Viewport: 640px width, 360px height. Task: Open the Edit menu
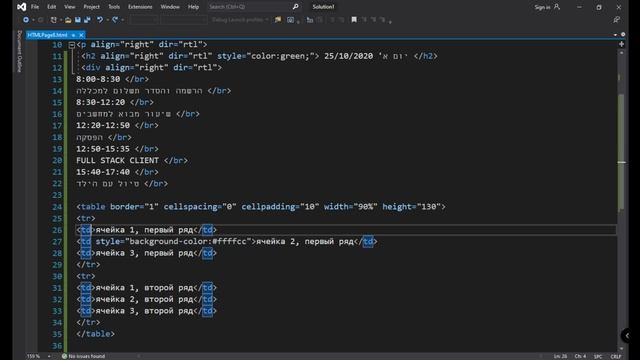(51, 7)
